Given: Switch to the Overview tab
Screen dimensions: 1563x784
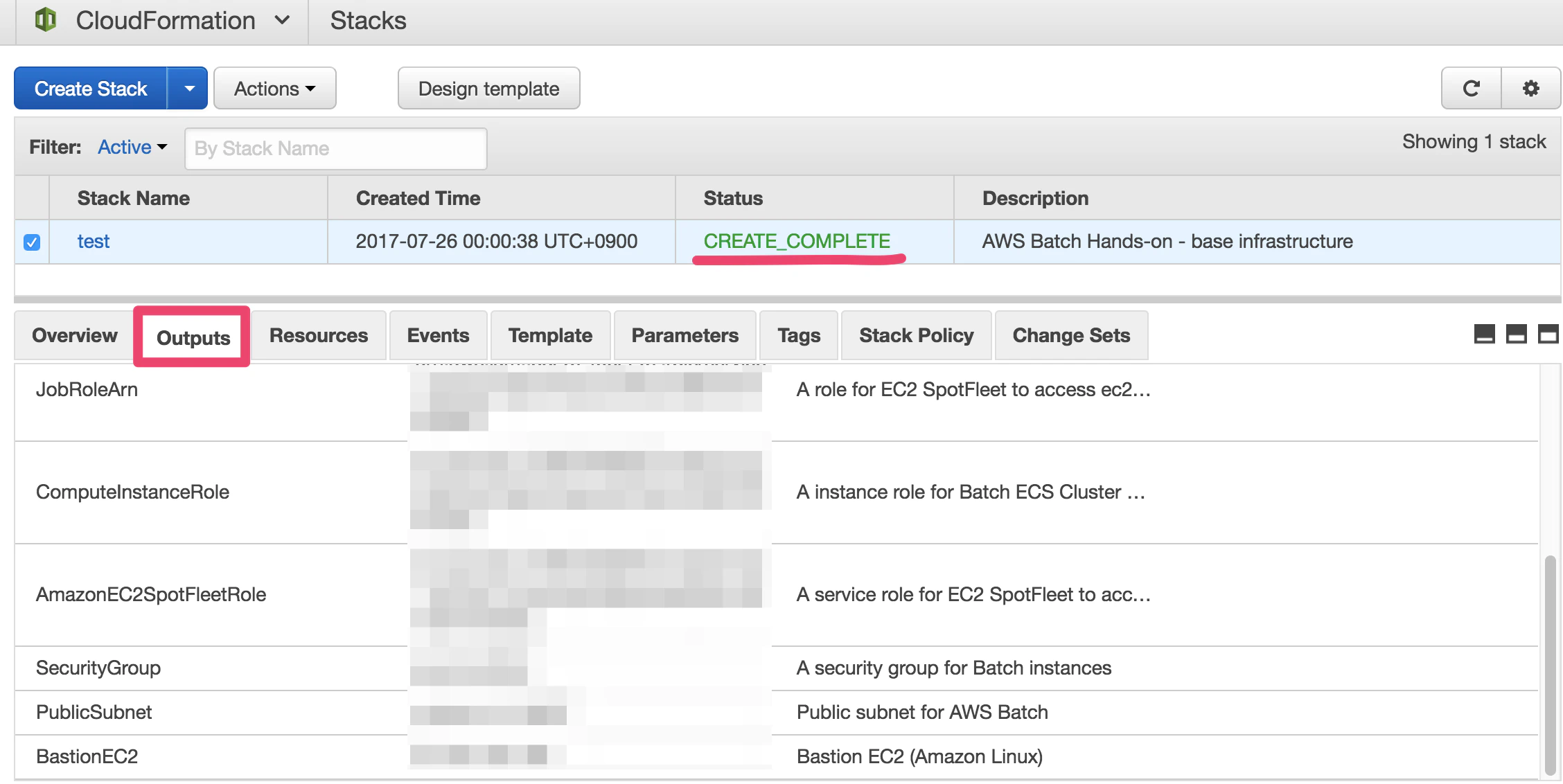Looking at the screenshot, I should coord(75,335).
